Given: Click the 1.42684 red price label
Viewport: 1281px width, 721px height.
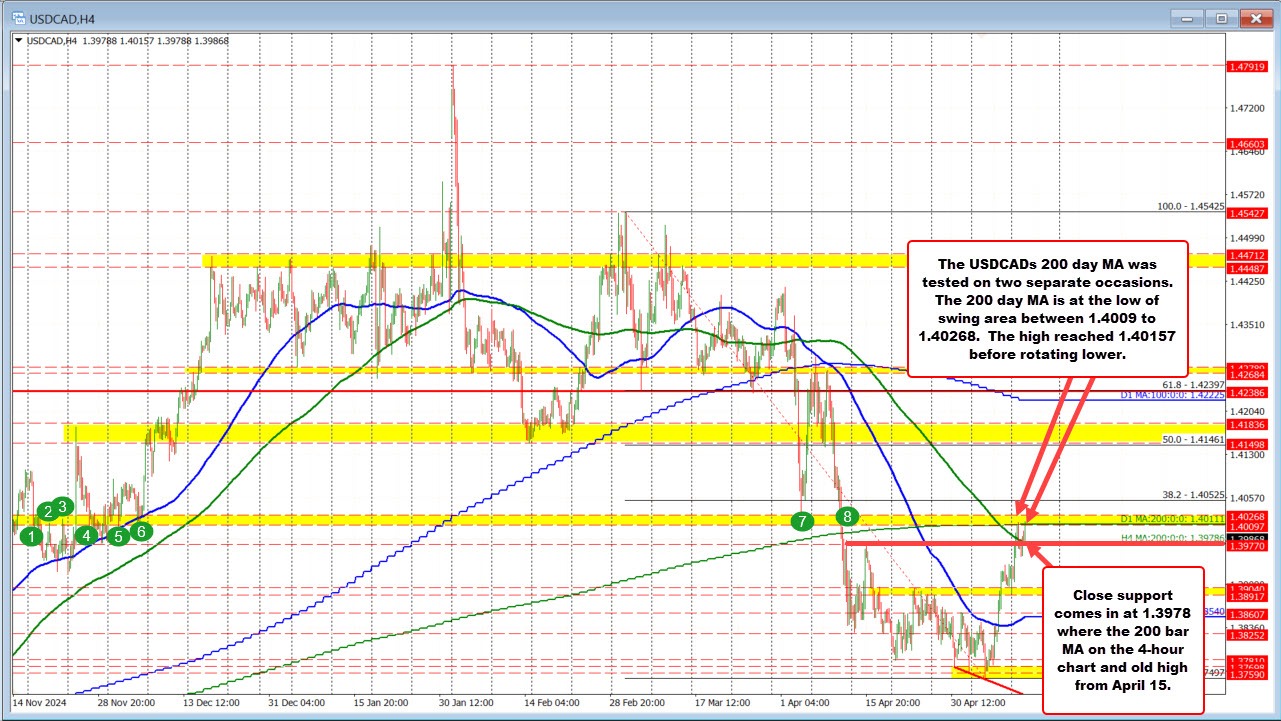Looking at the screenshot, I should tap(1247, 376).
